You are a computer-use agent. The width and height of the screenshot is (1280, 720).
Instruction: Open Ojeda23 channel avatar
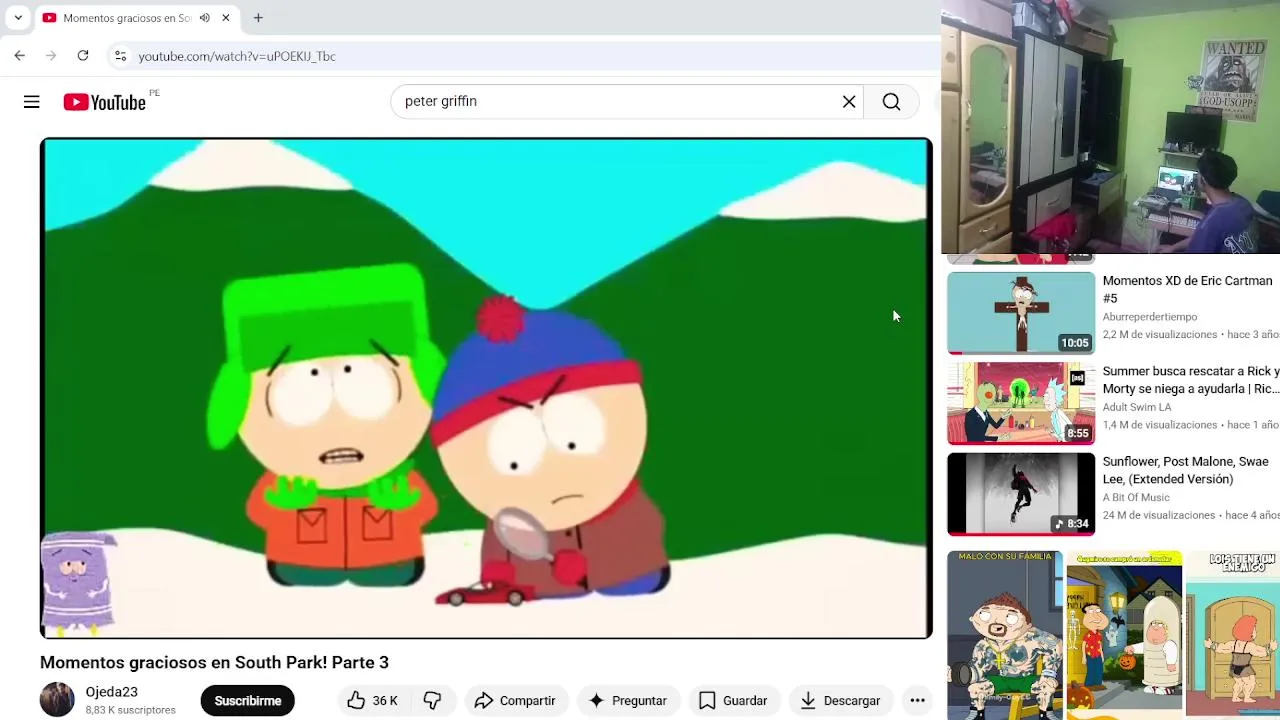pos(57,700)
